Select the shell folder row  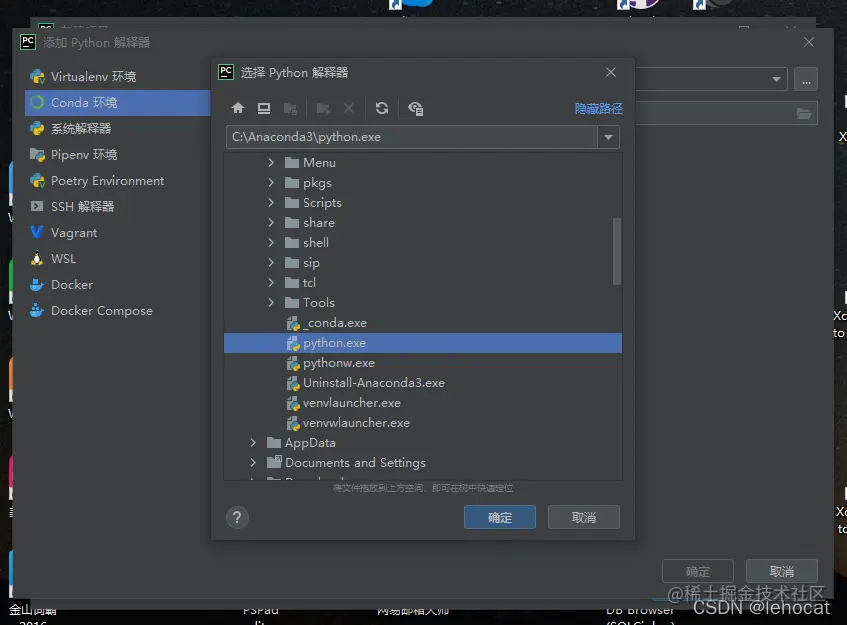422,243
